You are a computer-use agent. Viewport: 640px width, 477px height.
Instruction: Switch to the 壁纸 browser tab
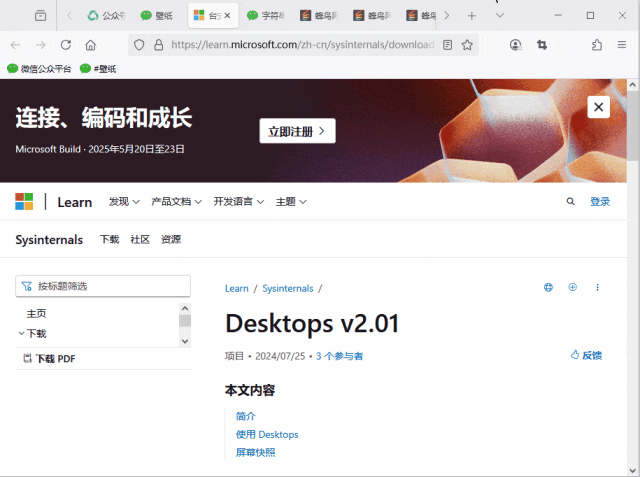[x=157, y=16]
